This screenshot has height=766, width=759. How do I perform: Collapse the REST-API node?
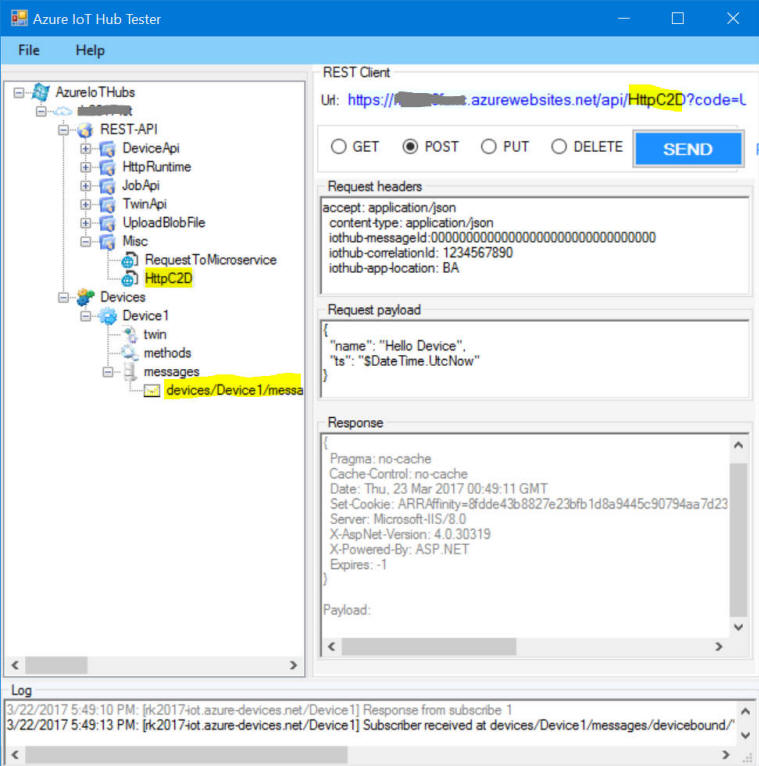[63, 129]
